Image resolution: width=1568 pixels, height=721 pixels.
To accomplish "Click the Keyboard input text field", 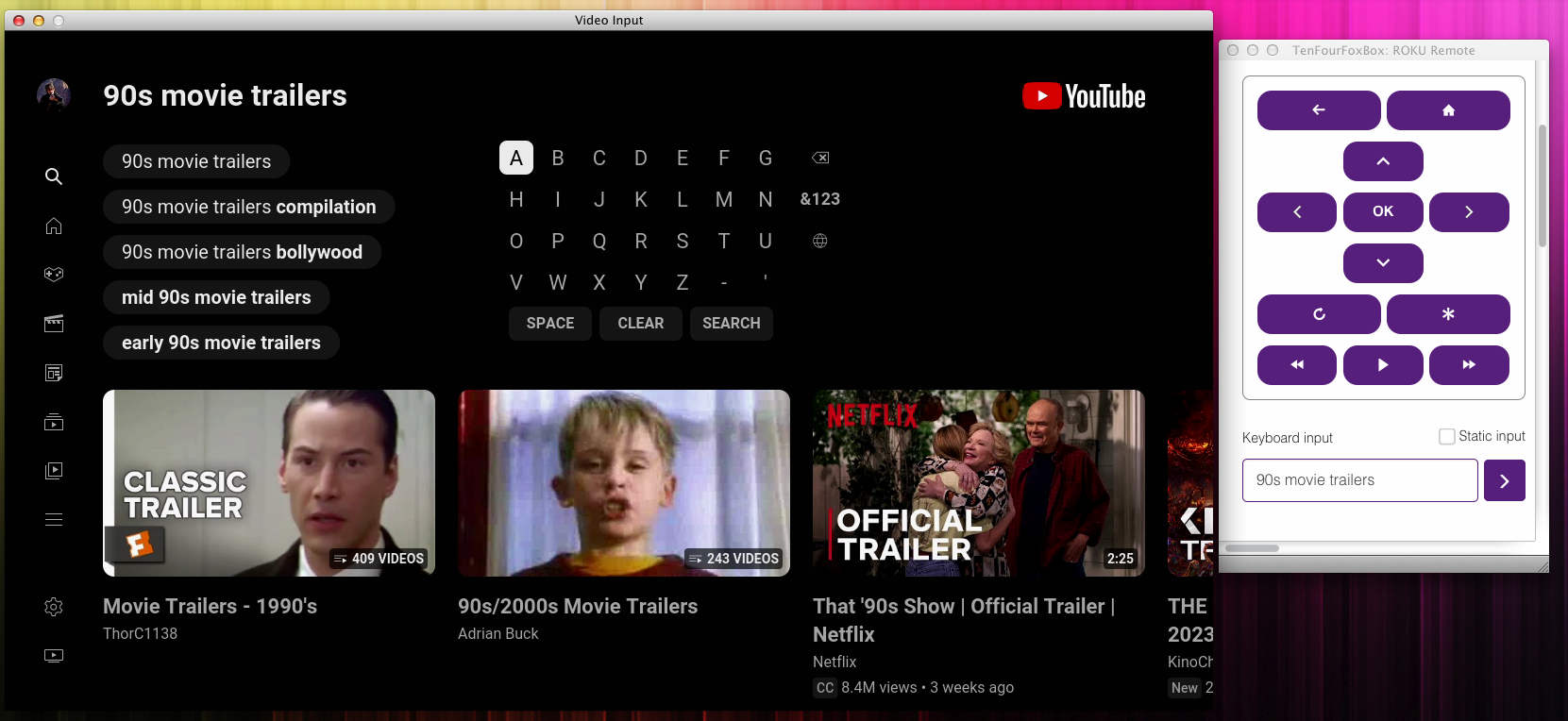I will point(1360,480).
